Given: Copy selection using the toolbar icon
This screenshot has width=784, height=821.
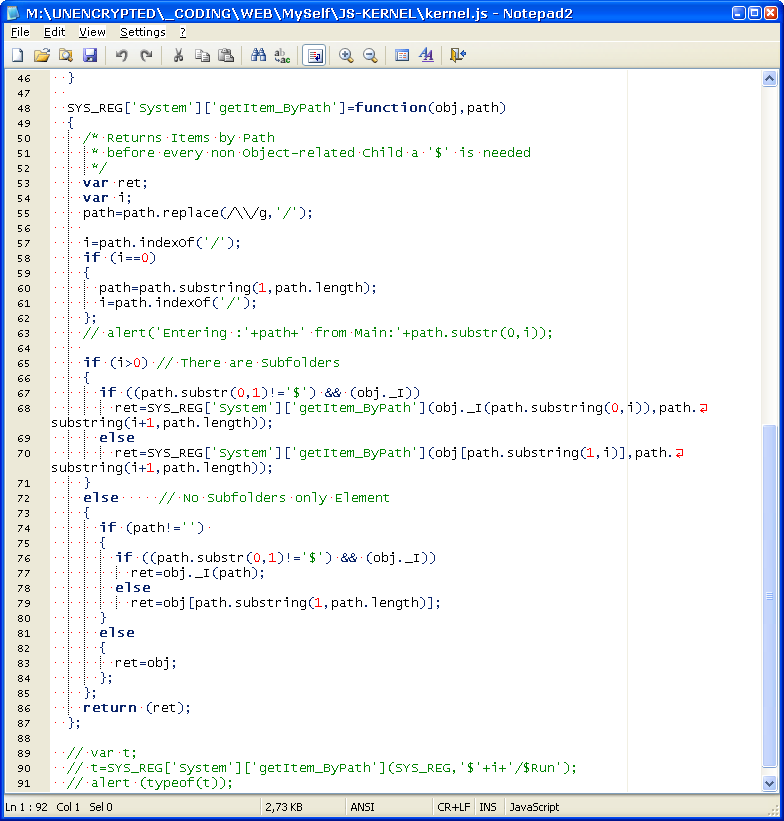Looking at the screenshot, I should click(x=202, y=55).
